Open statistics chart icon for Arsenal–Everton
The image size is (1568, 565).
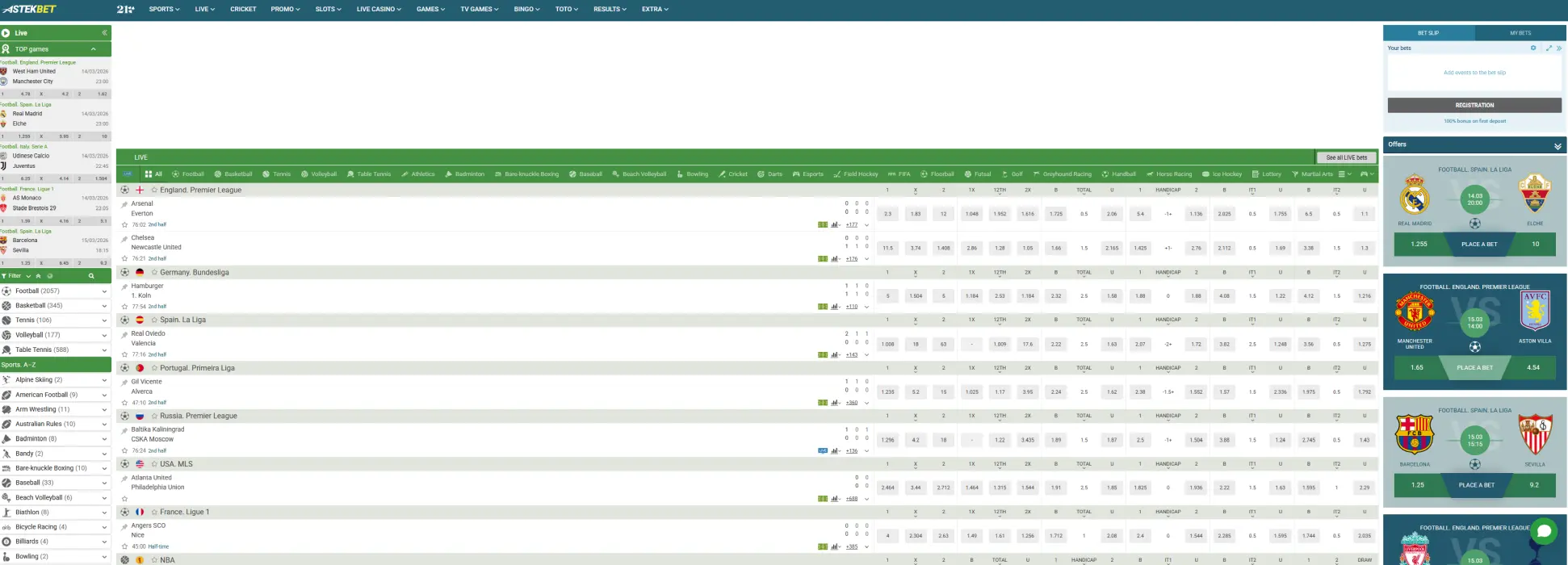tap(834, 225)
